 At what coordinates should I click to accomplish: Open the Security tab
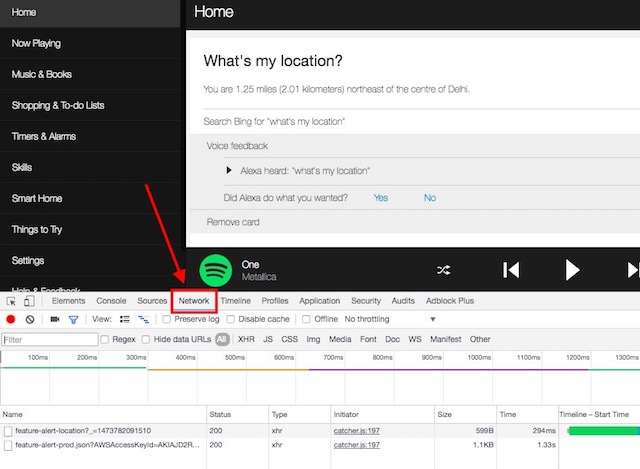[366, 301]
